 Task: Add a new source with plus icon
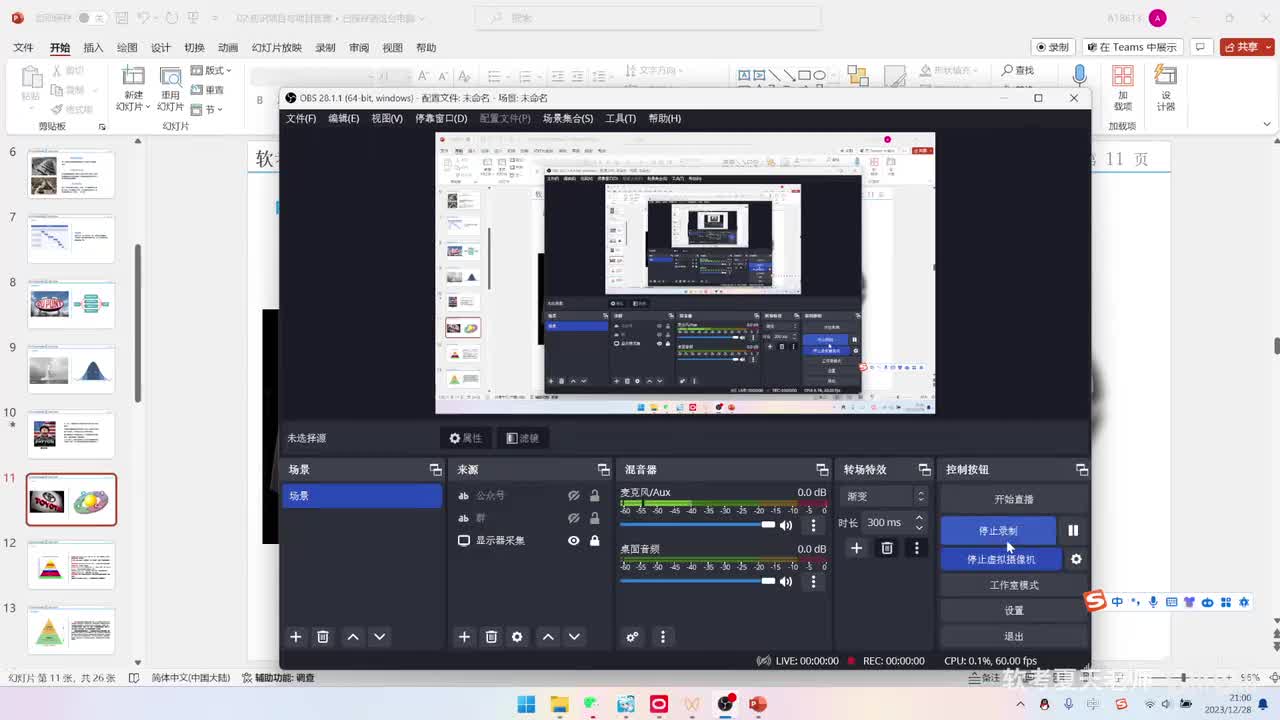click(464, 637)
